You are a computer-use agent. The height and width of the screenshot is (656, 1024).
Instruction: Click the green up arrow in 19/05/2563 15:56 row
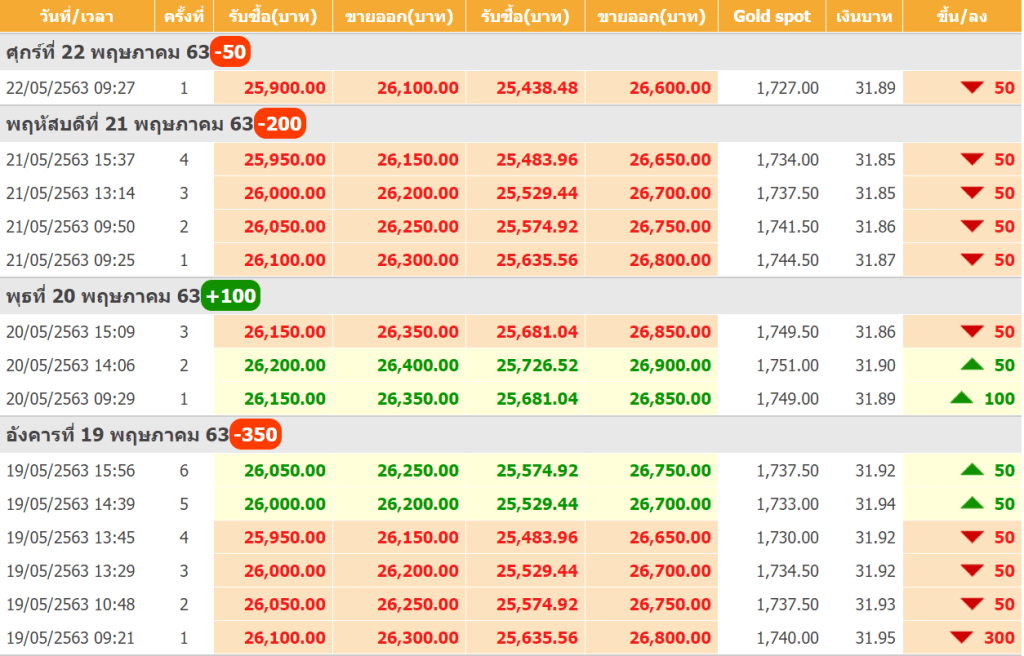972,470
